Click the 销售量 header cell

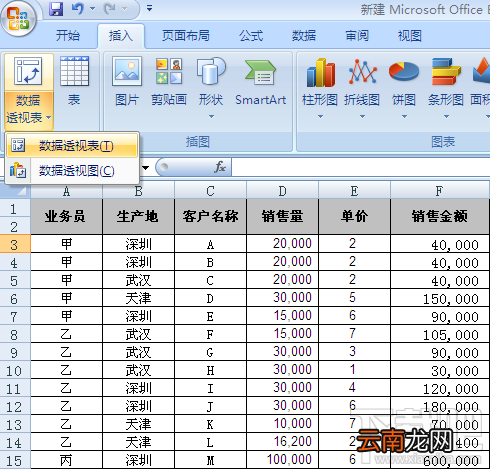pos(282,217)
